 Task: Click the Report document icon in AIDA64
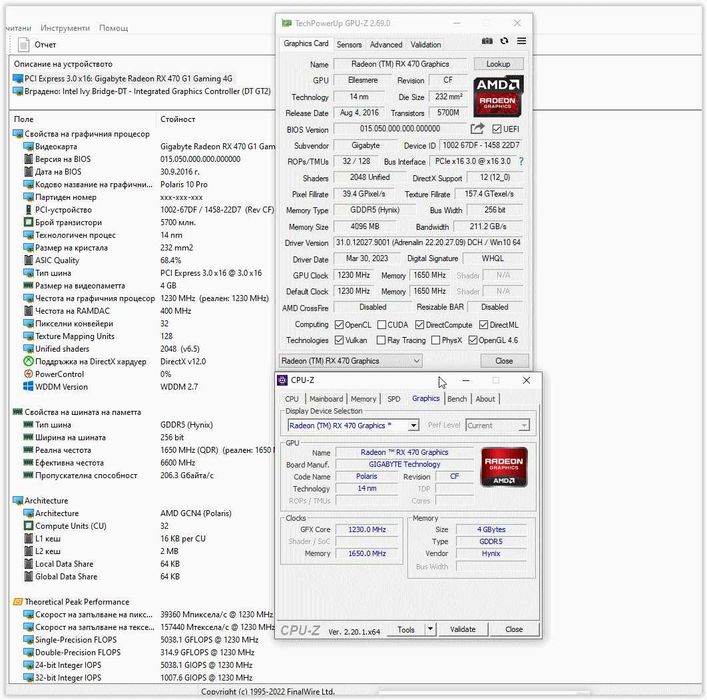[x=23, y=45]
